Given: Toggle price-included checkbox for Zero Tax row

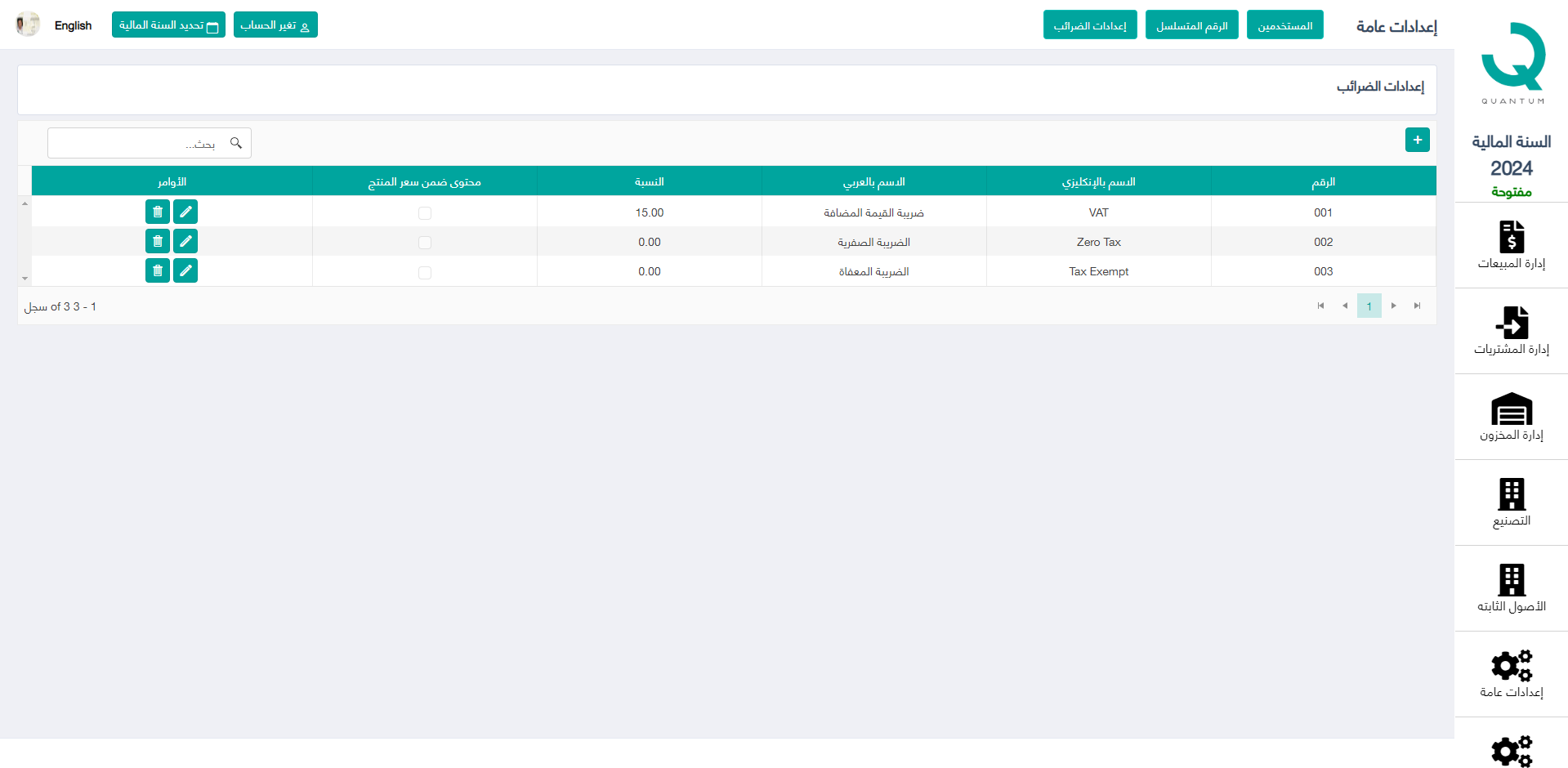Looking at the screenshot, I should (x=425, y=243).
